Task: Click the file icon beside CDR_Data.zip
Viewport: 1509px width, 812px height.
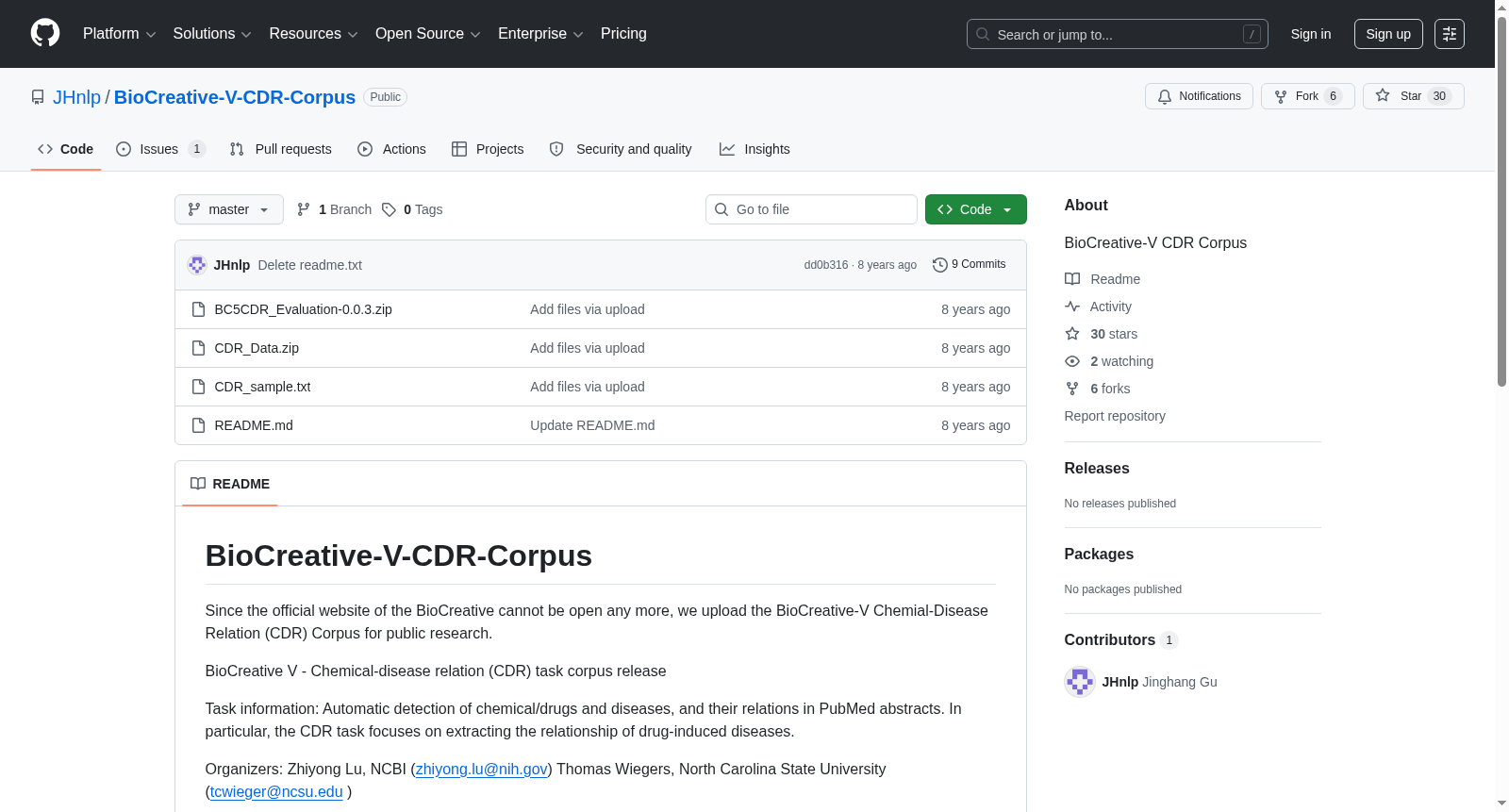Action: pos(198,348)
